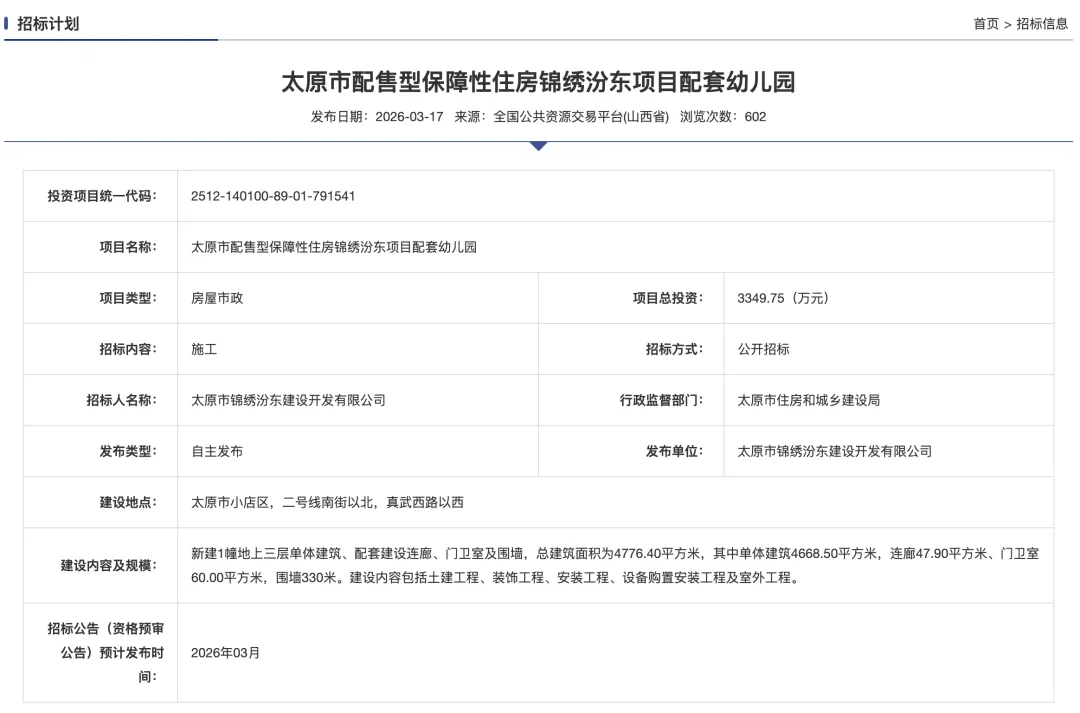Click the view count 602

755,116
